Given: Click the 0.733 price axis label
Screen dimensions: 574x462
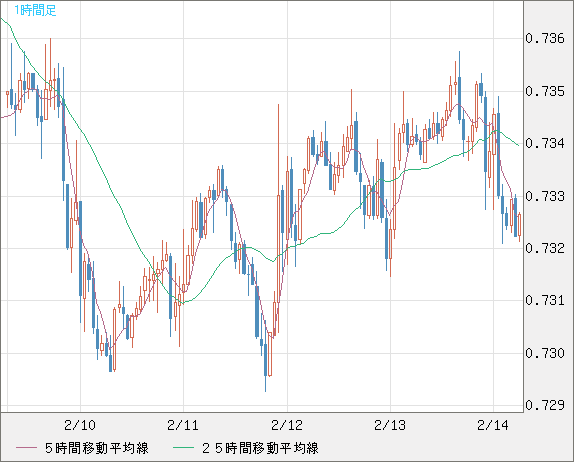Looking at the screenshot, I should (x=545, y=196).
